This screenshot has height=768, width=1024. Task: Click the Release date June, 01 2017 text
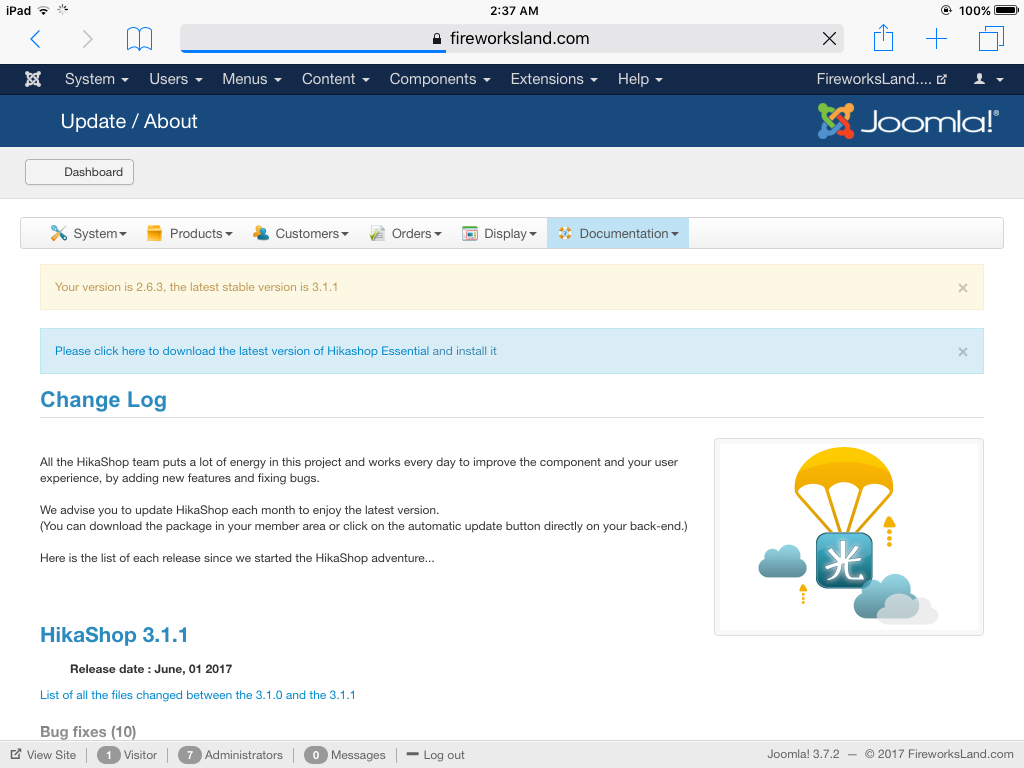coord(151,669)
